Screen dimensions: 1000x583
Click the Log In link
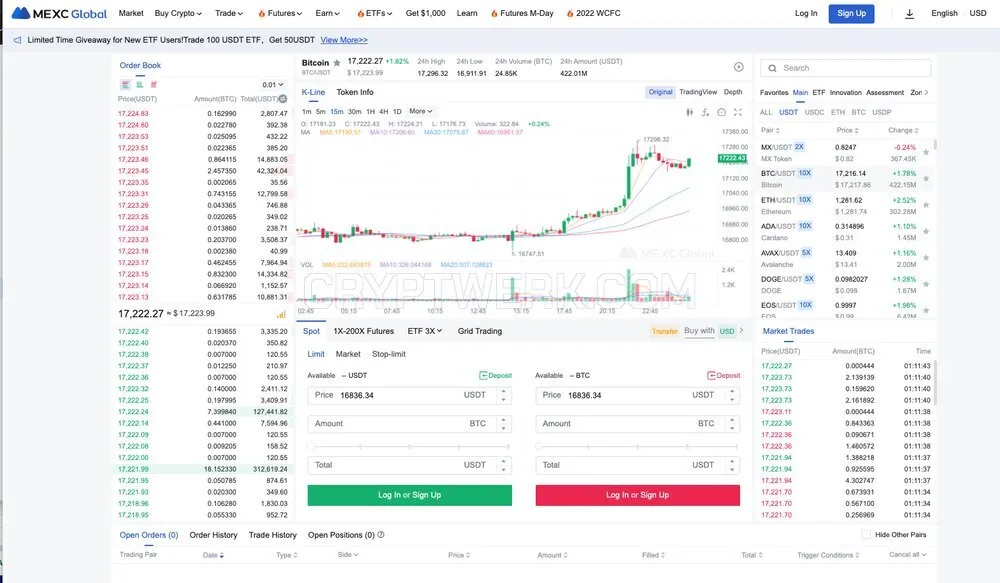805,13
